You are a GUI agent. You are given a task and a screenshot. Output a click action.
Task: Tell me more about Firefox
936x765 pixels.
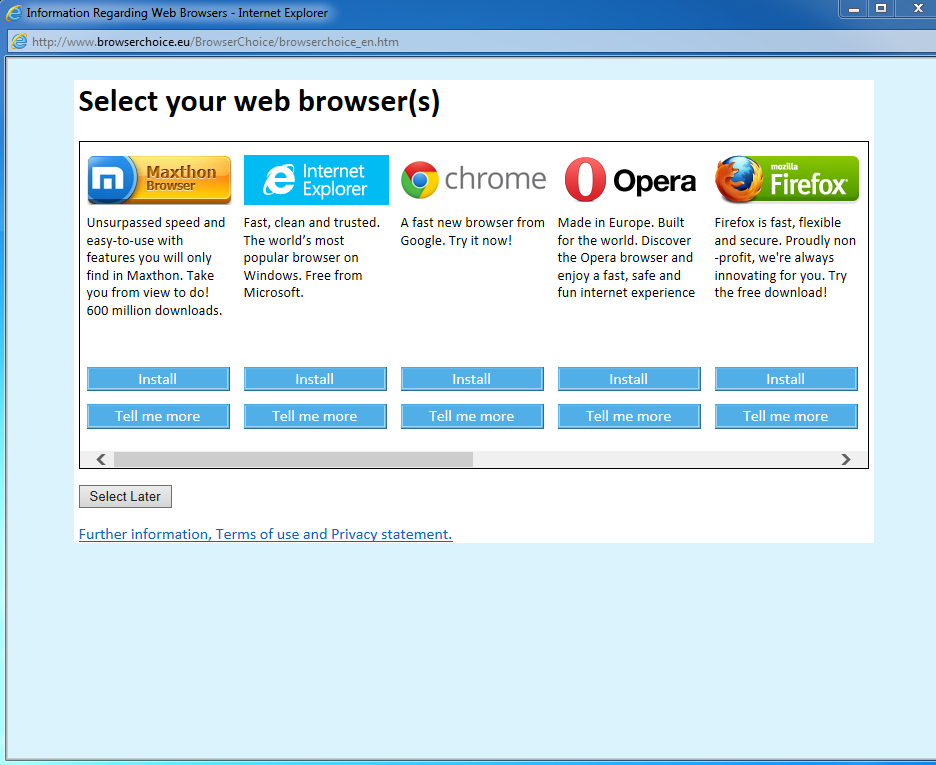[786, 416]
